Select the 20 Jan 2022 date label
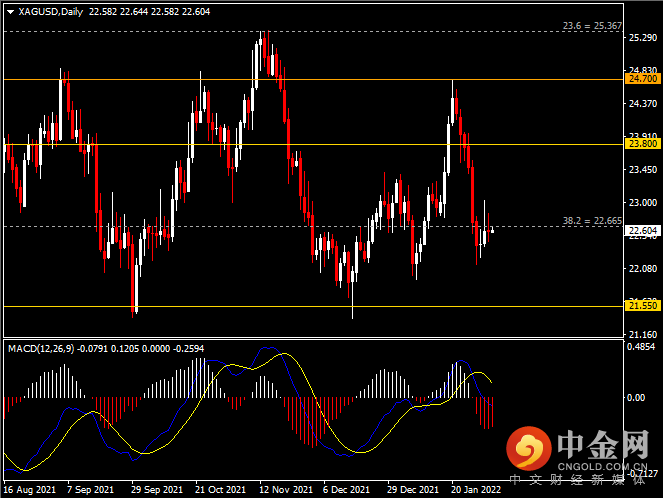Image resolution: width=663 pixels, height=498 pixels. [x=476, y=490]
